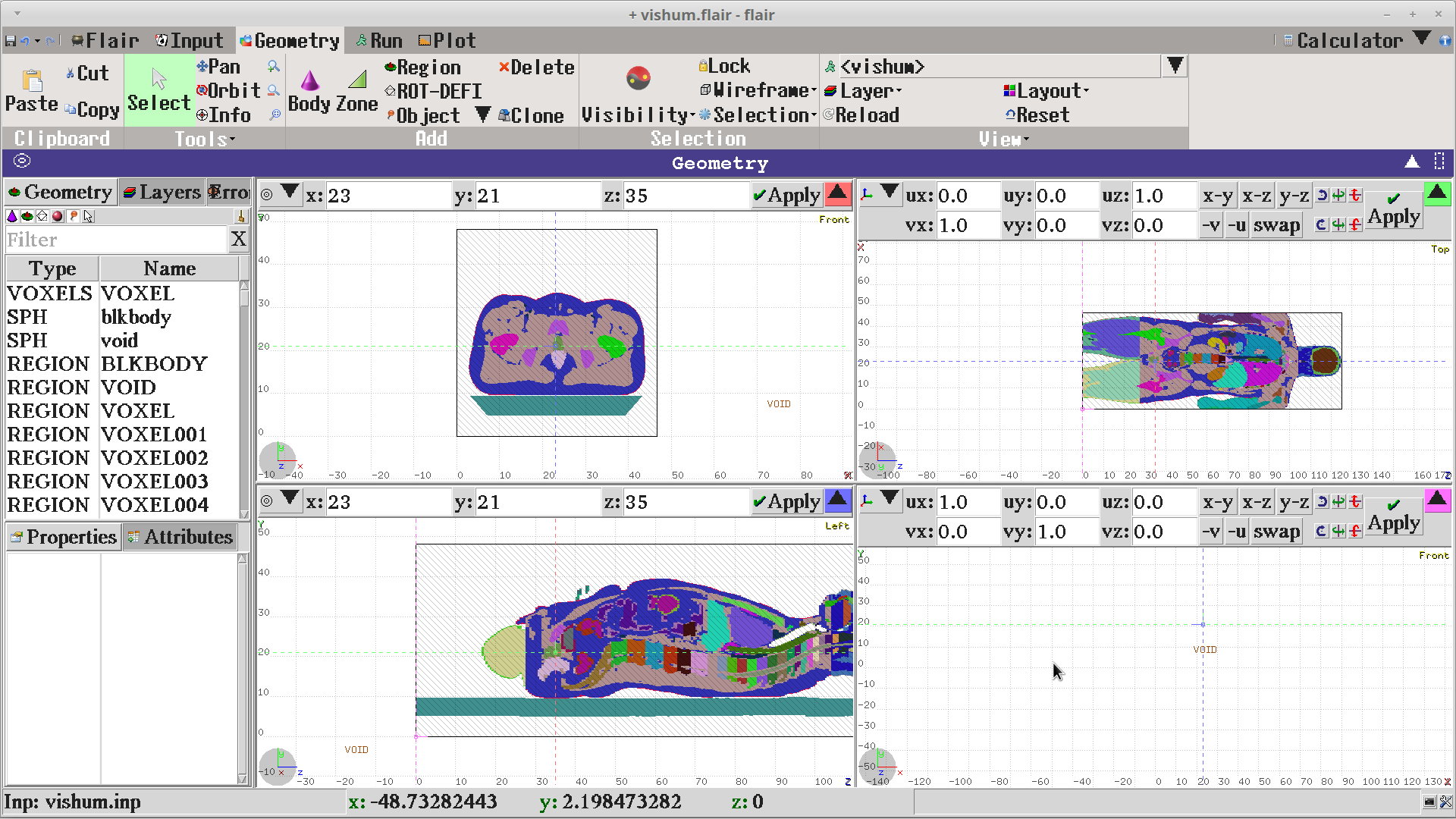The height and width of the screenshot is (819, 1456).
Task: Click the ux field in top-right viewport
Action: [x=967, y=196]
